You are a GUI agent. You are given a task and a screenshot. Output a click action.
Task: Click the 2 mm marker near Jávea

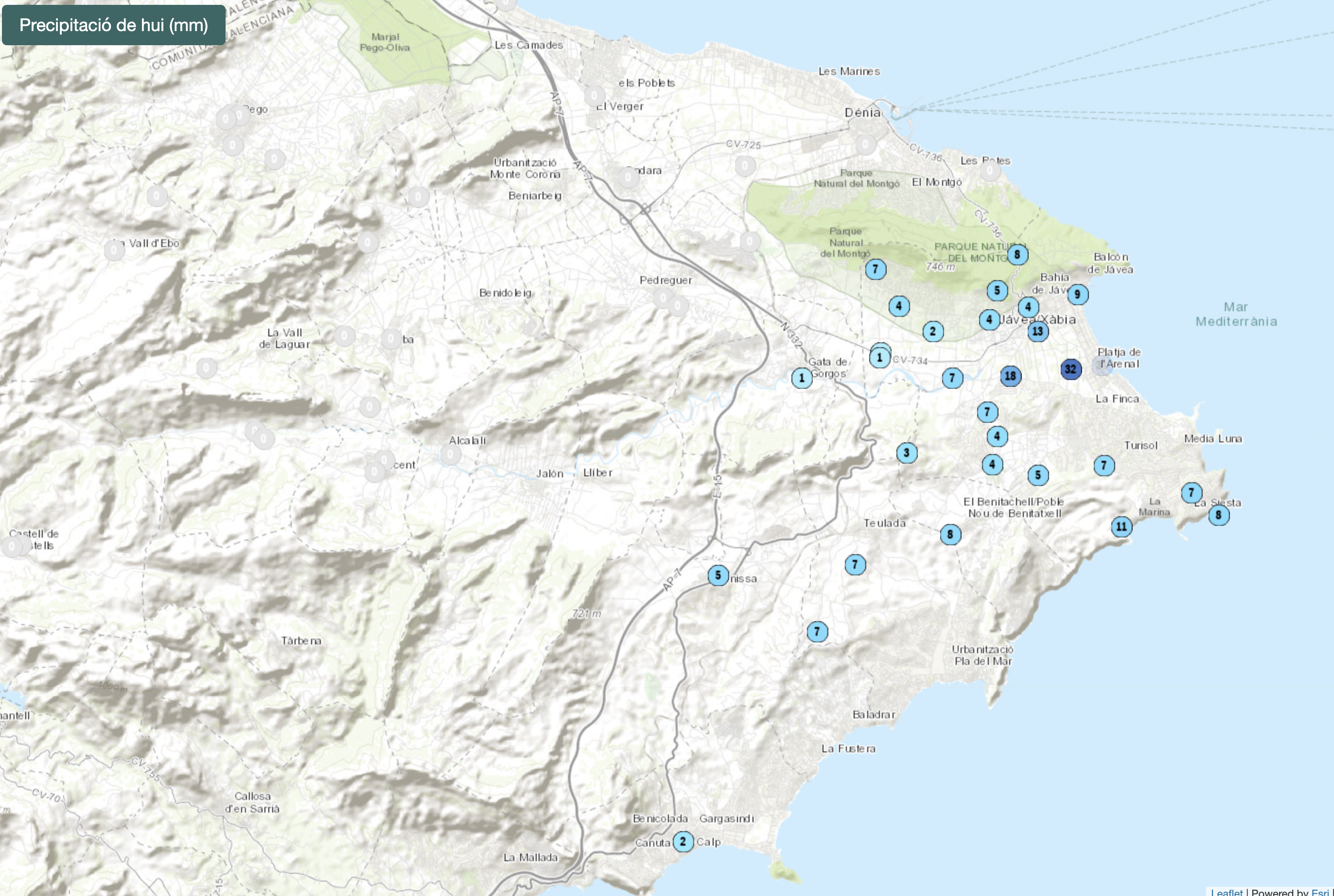(x=933, y=331)
